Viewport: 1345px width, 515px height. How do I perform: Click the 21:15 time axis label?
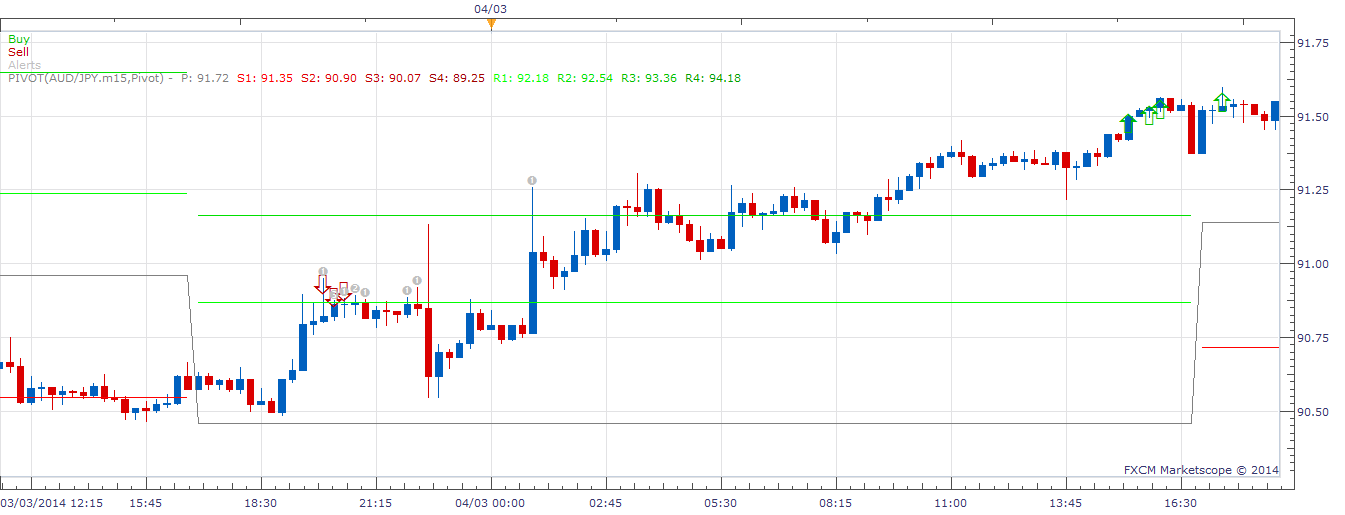(x=375, y=503)
